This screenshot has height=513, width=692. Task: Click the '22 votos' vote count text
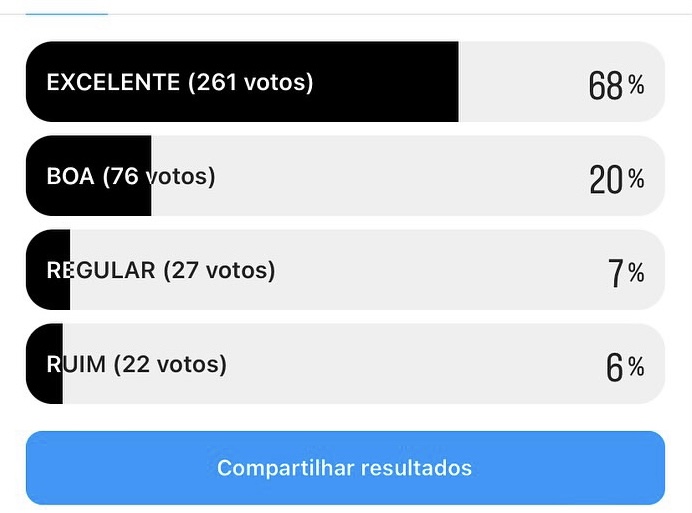click(x=171, y=364)
